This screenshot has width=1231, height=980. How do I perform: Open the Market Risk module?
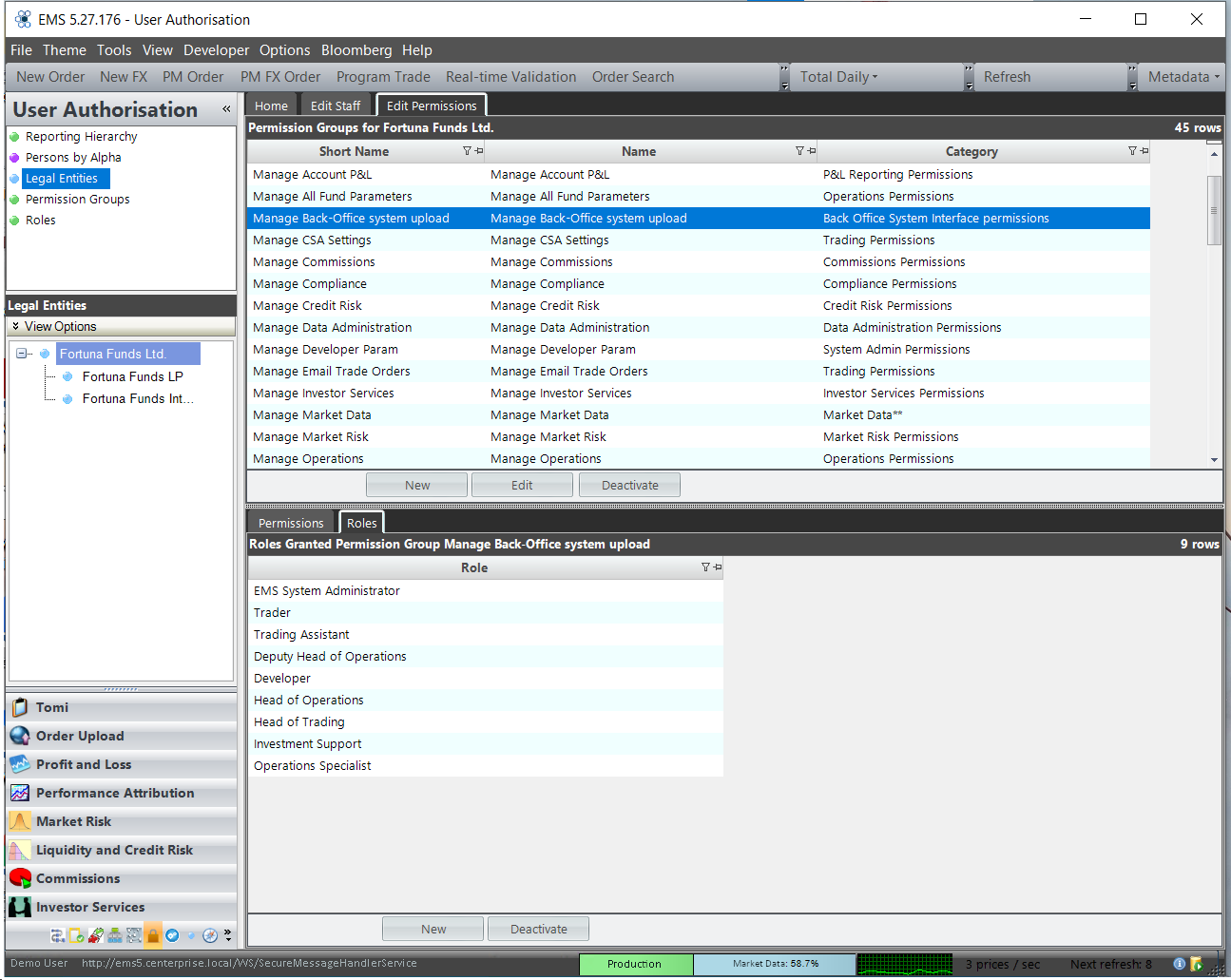point(20,821)
